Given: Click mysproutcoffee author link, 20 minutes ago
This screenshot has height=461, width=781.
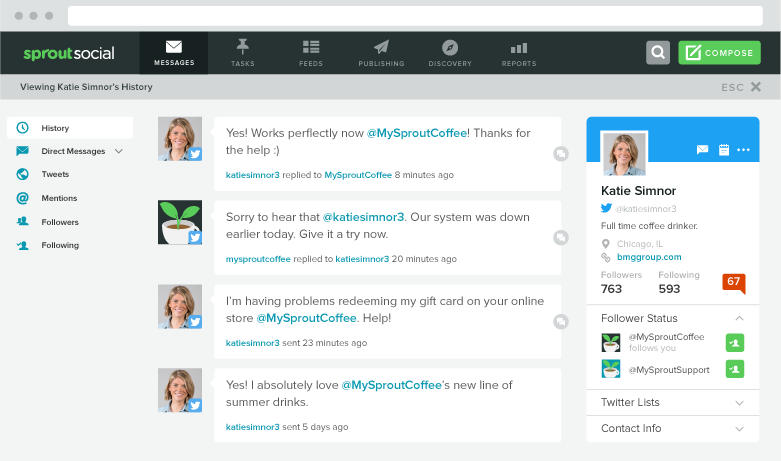Looking at the screenshot, I should pos(258,259).
